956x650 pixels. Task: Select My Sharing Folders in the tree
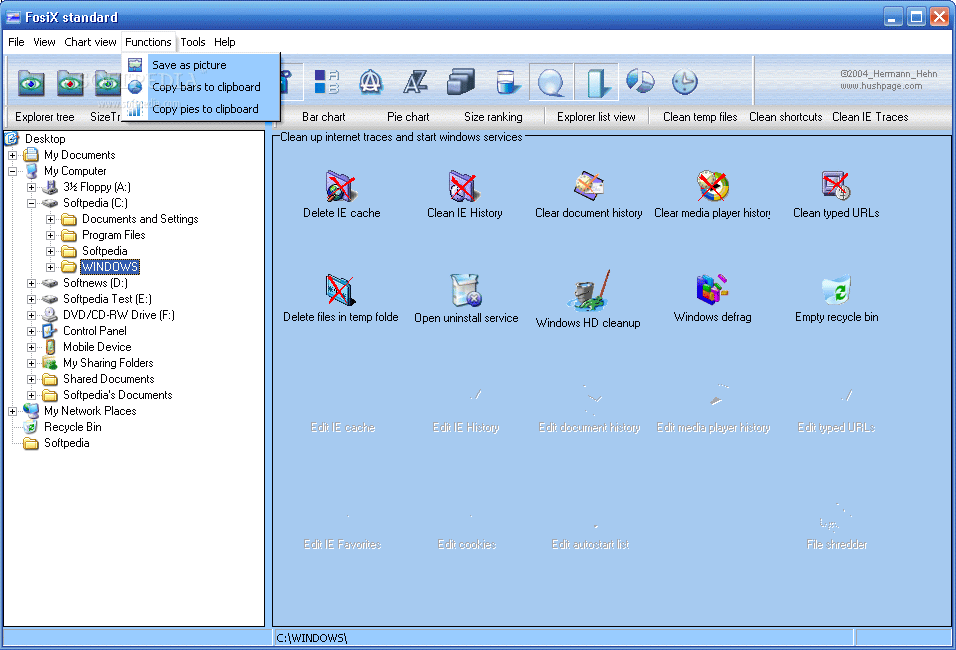tap(108, 363)
